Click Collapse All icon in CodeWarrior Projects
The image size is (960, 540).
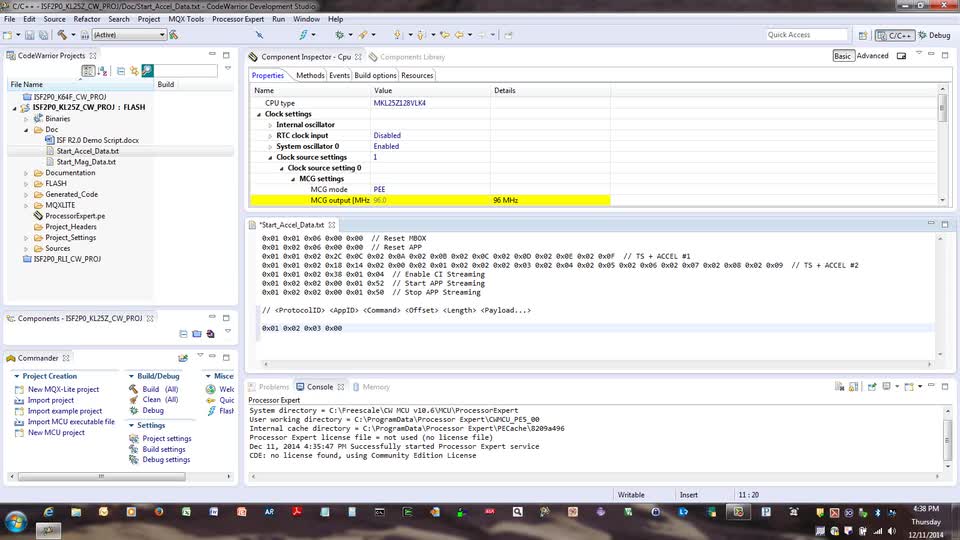click(120, 71)
